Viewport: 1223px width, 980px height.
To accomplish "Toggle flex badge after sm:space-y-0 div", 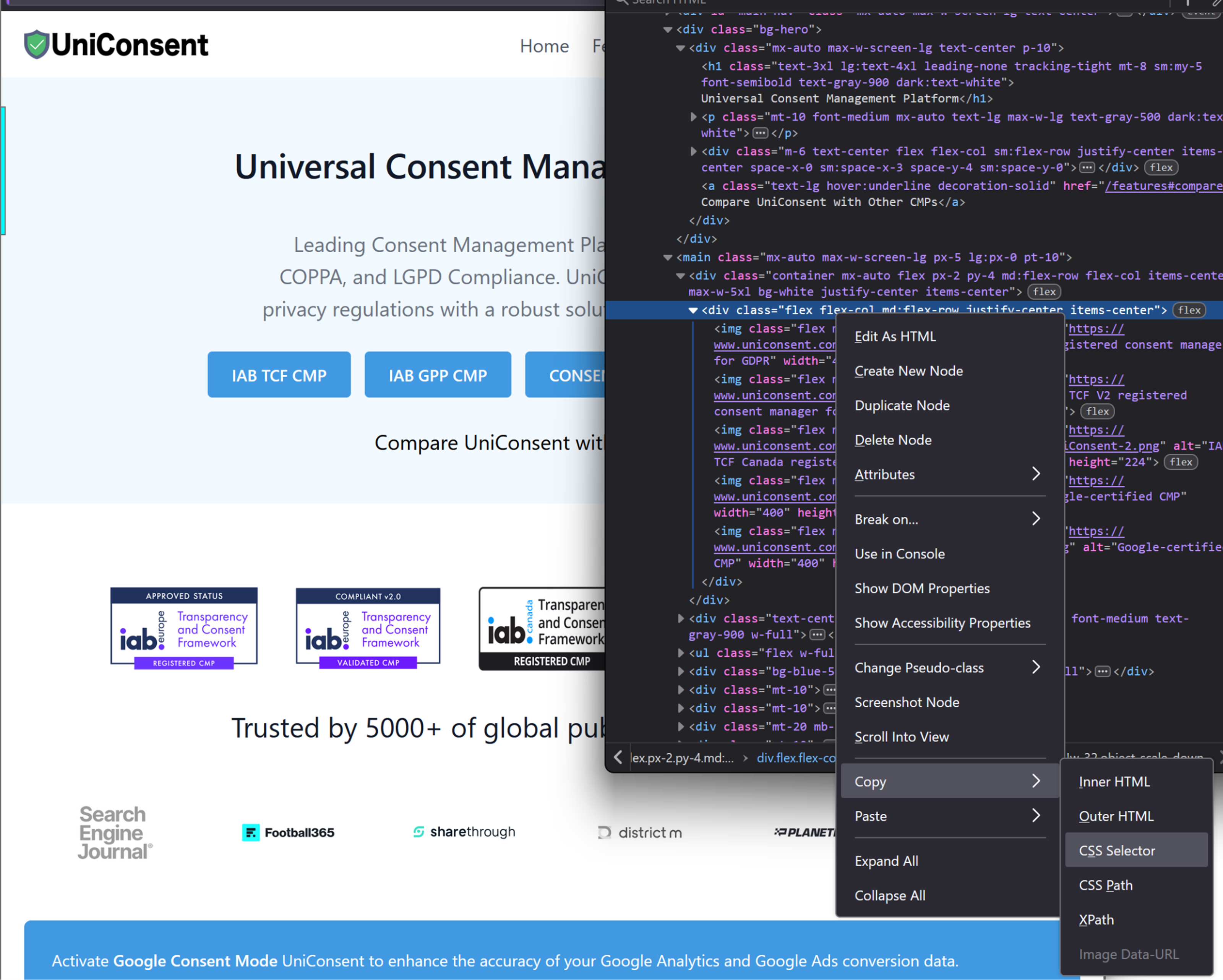I will click(x=1161, y=168).
